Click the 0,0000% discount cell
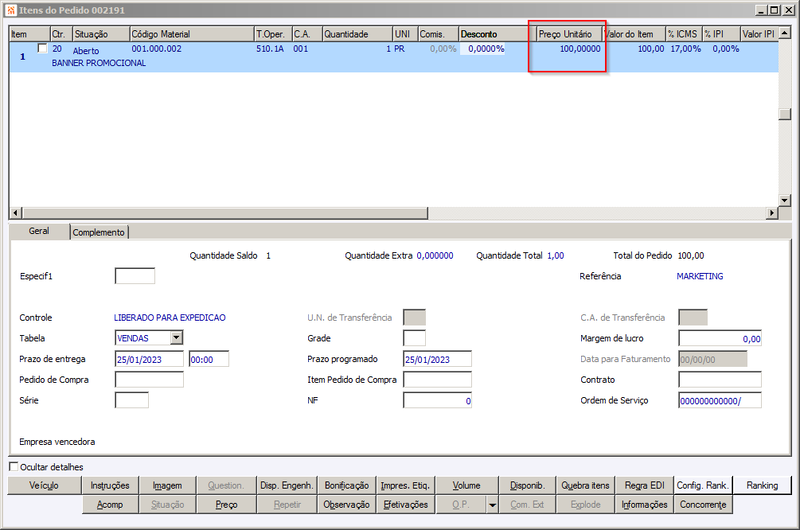The width and height of the screenshot is (800, 530). click(x=484, y=48)
